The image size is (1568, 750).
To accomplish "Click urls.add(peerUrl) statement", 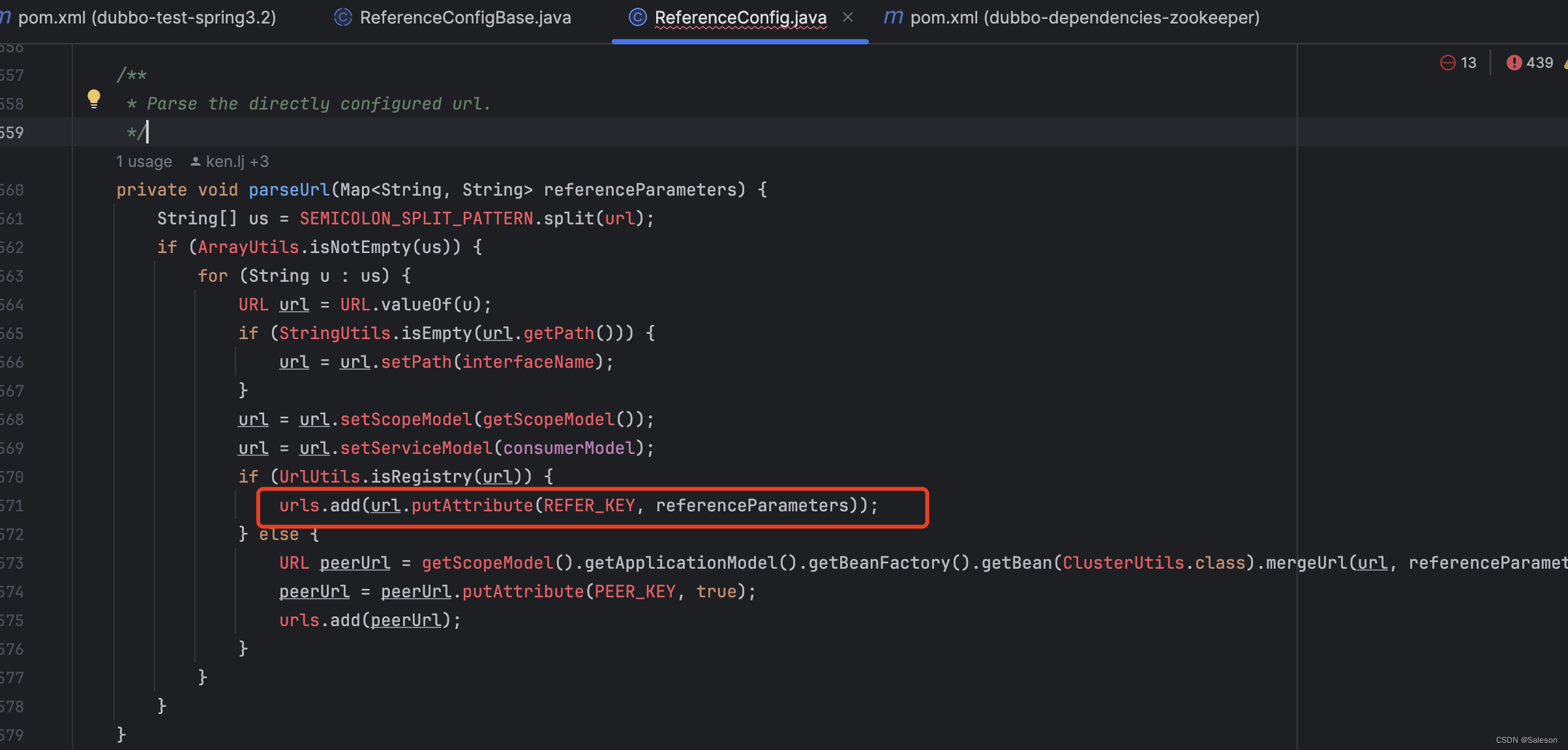I will (x=370, y=620).
